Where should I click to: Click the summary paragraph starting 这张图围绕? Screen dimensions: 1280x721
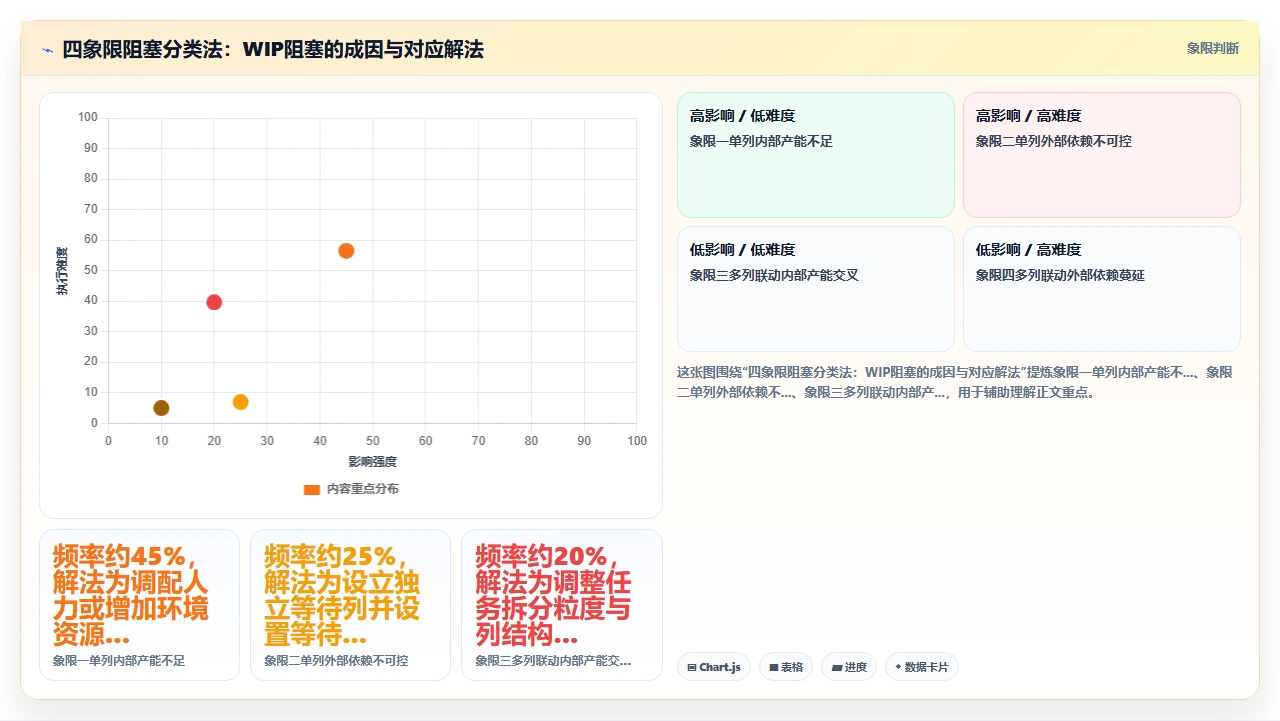(x=955, y=382)
